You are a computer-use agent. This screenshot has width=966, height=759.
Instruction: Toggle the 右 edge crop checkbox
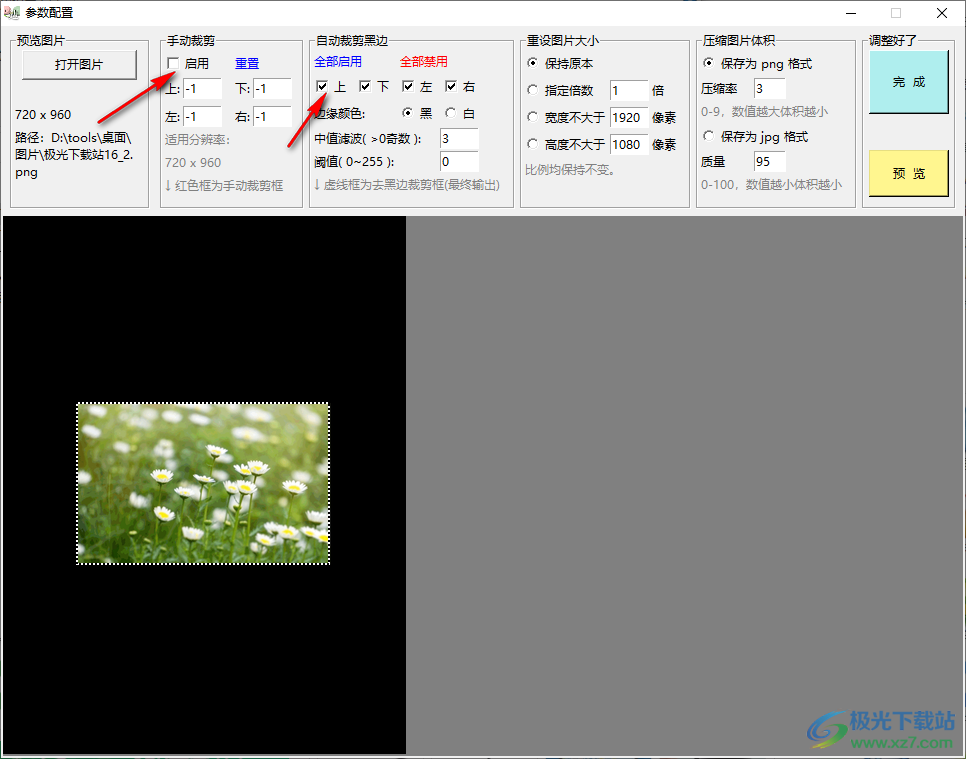pyautogui.click(x=451, y=87)
